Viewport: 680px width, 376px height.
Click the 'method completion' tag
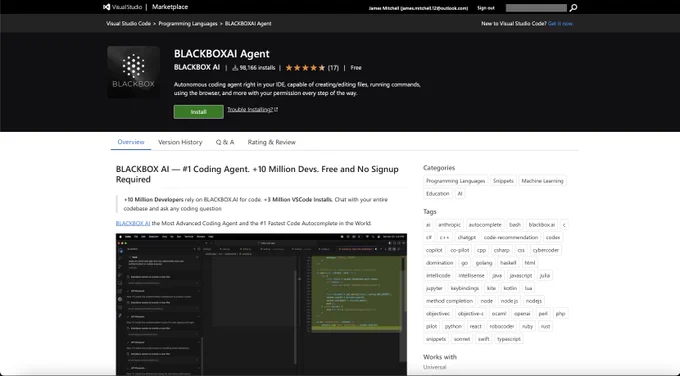tap(449, 301)
